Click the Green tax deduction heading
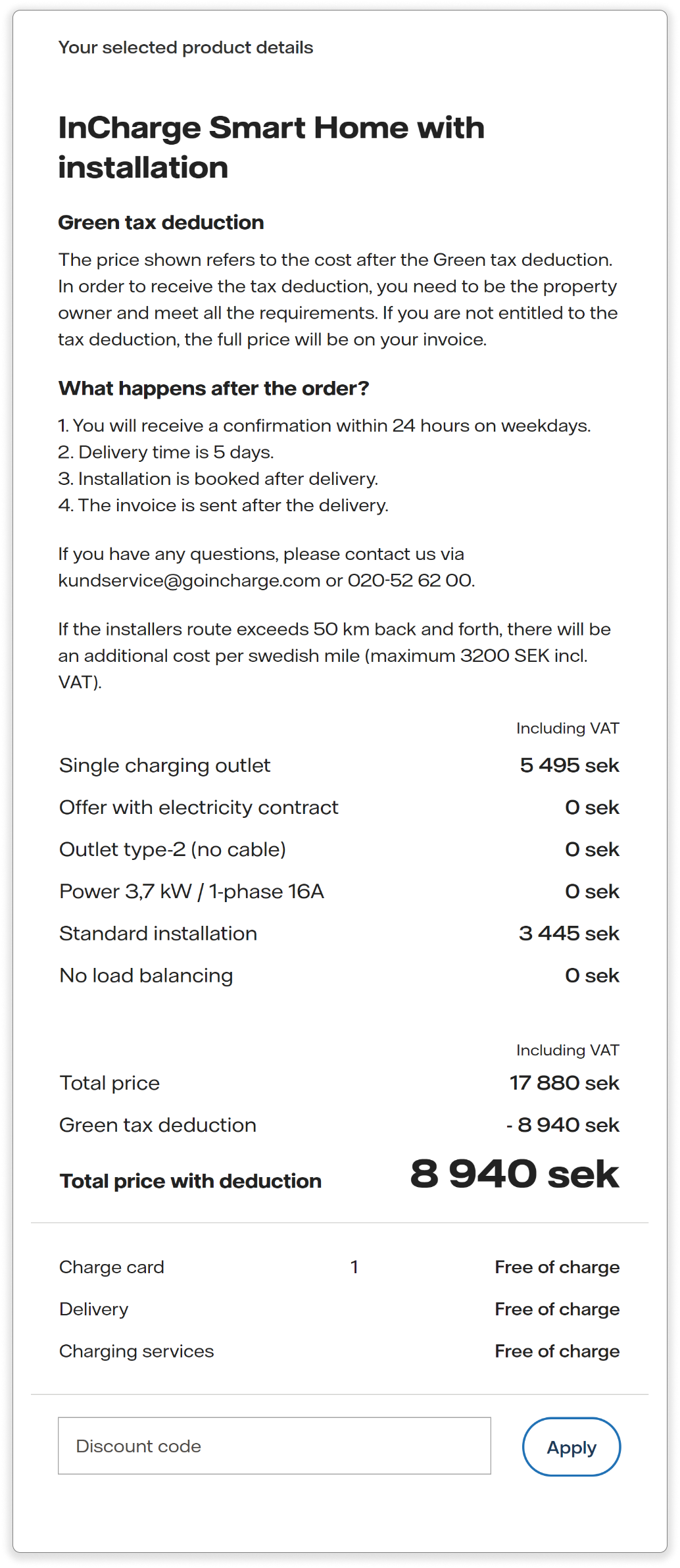 tap(161, 222)
